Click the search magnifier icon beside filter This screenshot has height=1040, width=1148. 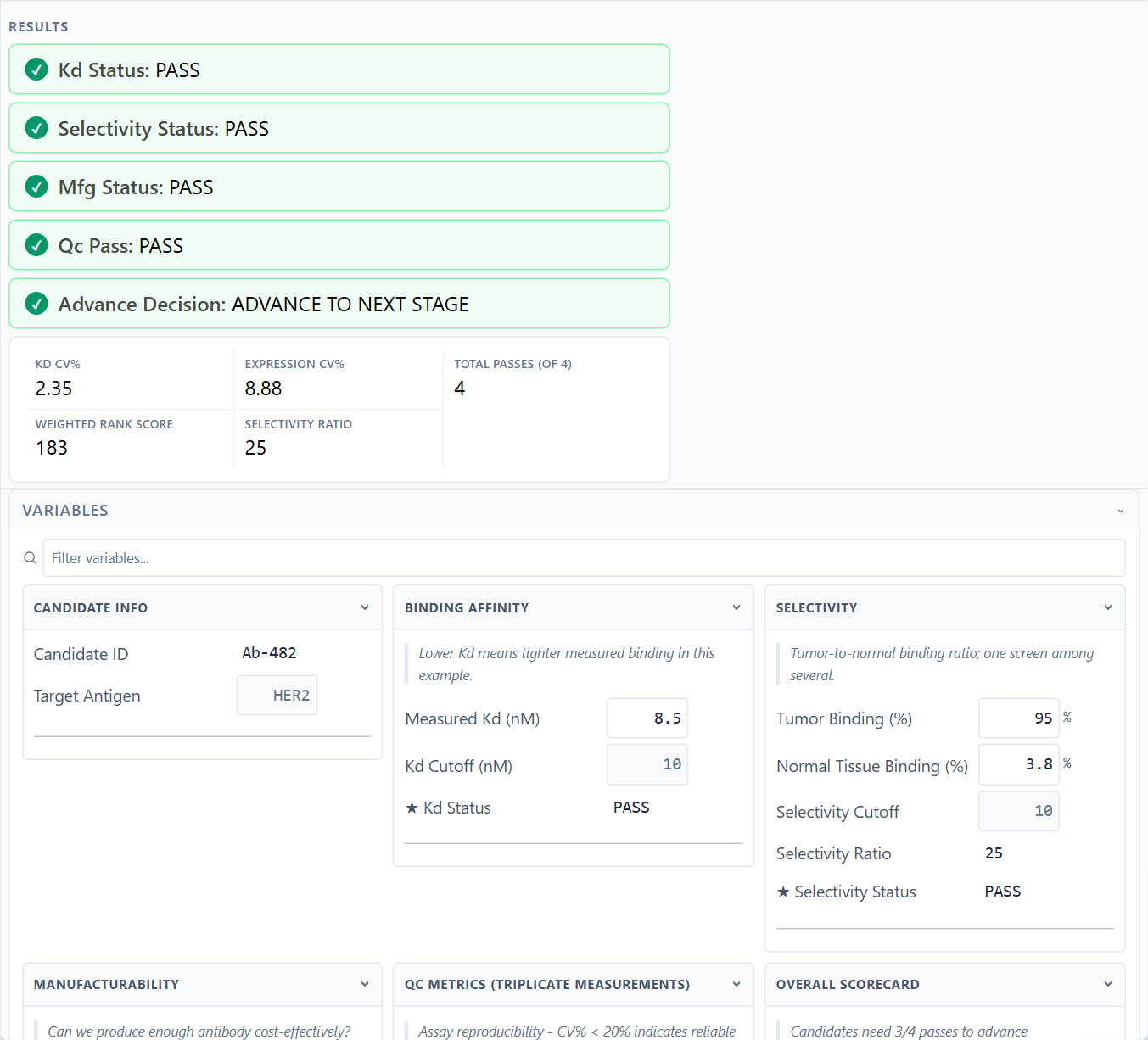(30, 558)
